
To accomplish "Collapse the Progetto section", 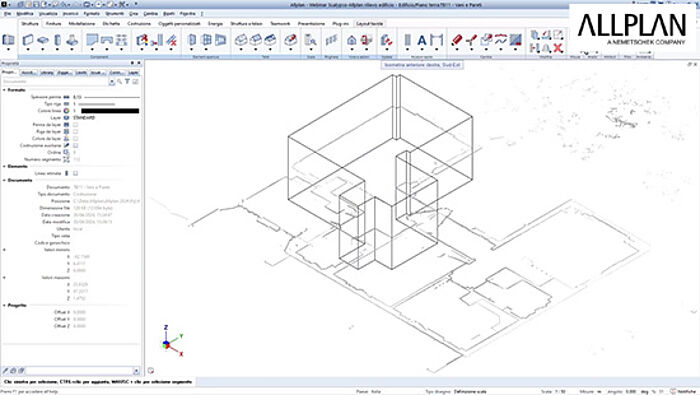I will click(4, 305).
